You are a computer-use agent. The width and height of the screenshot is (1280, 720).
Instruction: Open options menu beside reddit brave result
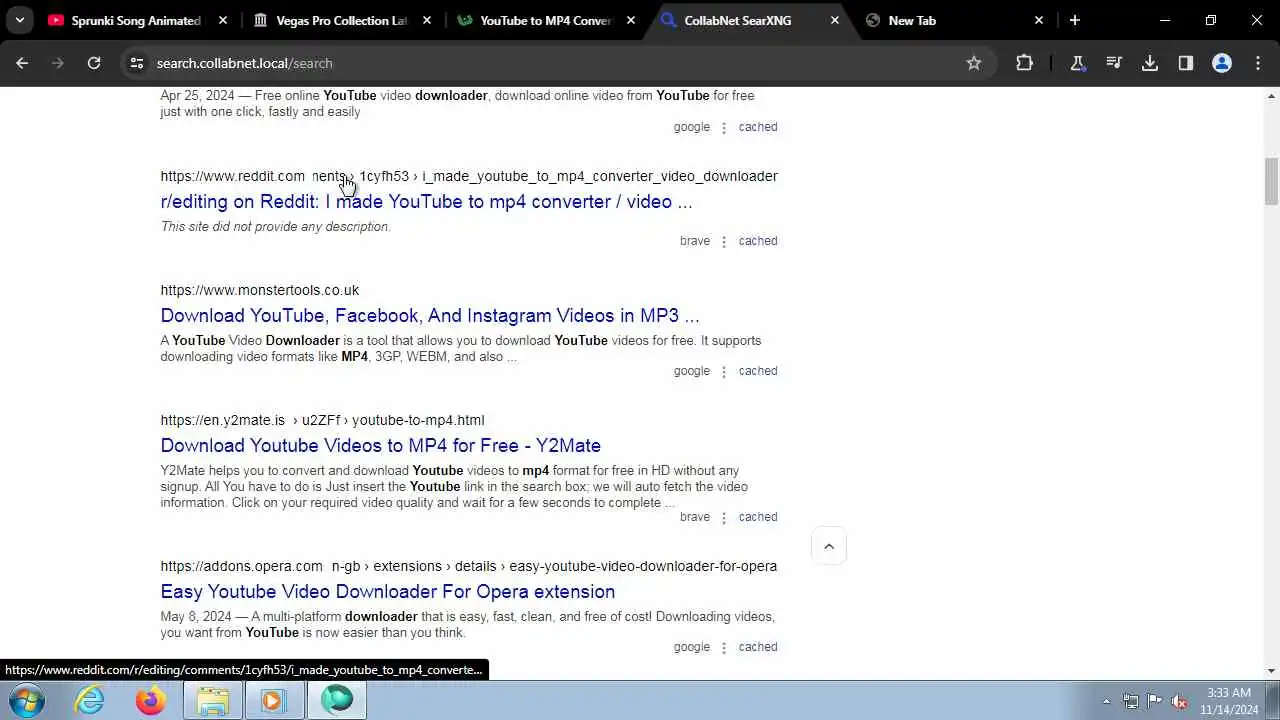tap(724, 241)
